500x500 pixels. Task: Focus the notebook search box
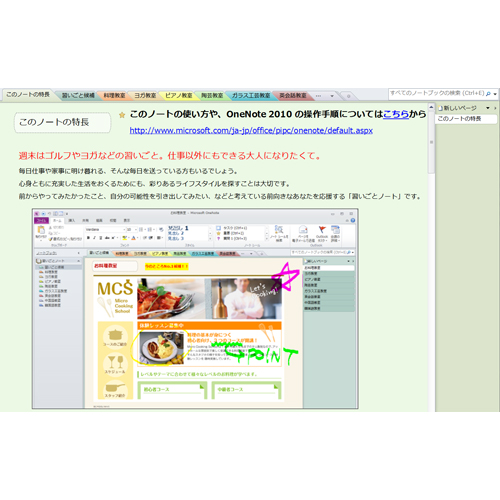pos(437,93)
